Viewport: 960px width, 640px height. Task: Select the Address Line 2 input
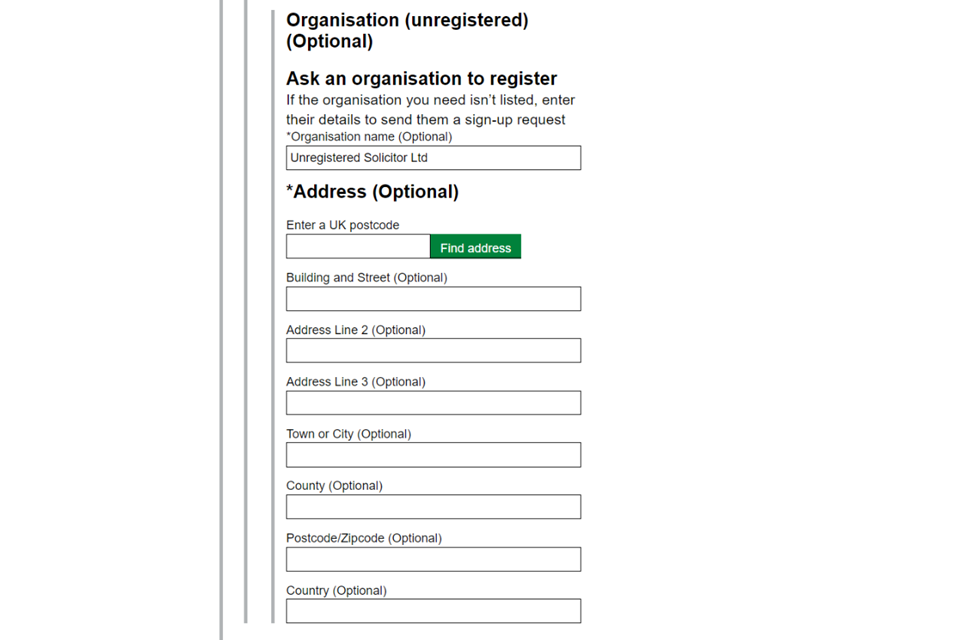coord(433,351)
